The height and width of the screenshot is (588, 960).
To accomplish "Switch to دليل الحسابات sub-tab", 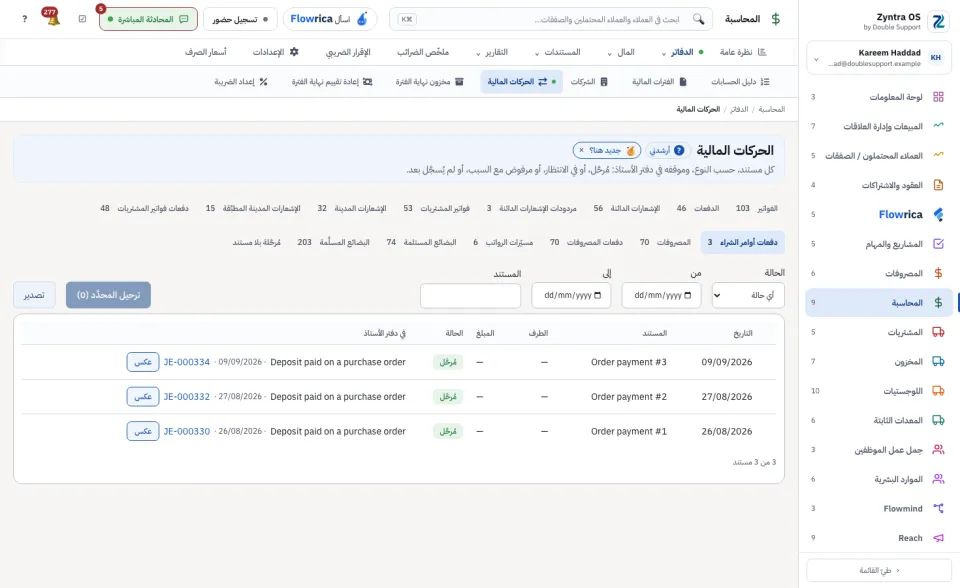I will (740, 81).
